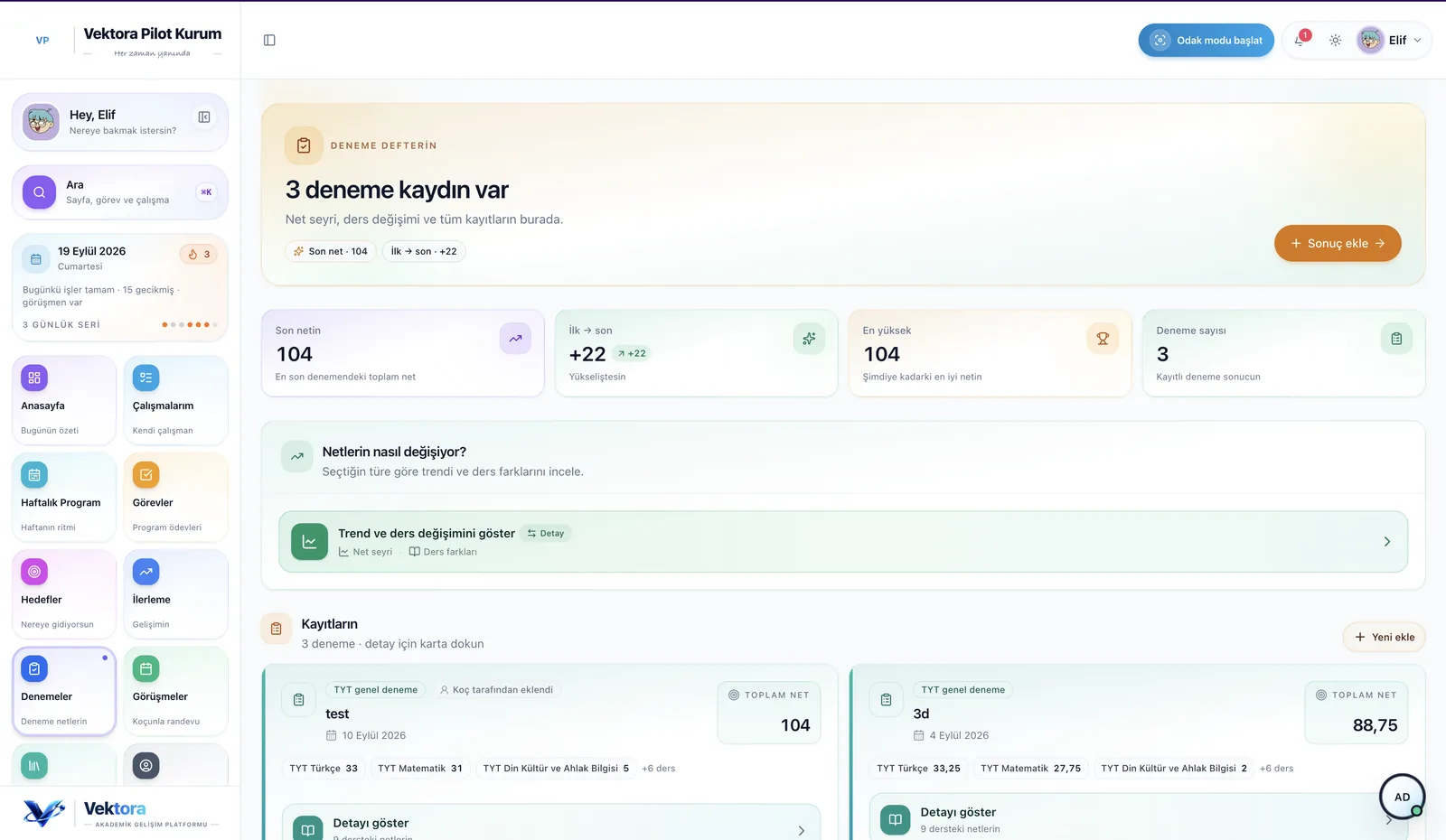1446x840 pixels.
Task: Click the Son net · 104 chip
Action: pos(331,251)
